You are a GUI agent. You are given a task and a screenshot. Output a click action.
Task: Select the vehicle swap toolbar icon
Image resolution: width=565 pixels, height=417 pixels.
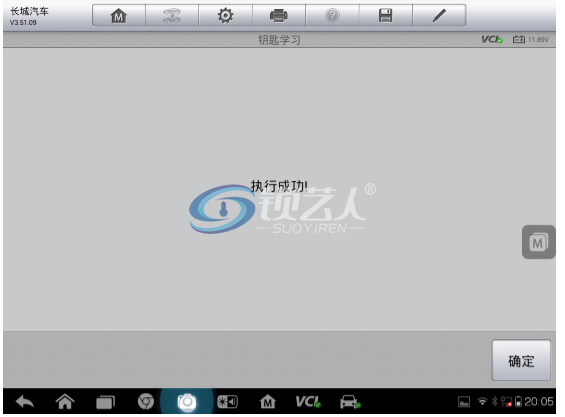point(172,15)
